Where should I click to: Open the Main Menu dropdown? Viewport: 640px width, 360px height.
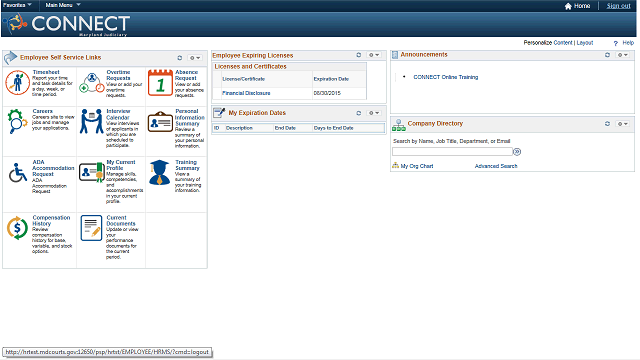[63, 5]
